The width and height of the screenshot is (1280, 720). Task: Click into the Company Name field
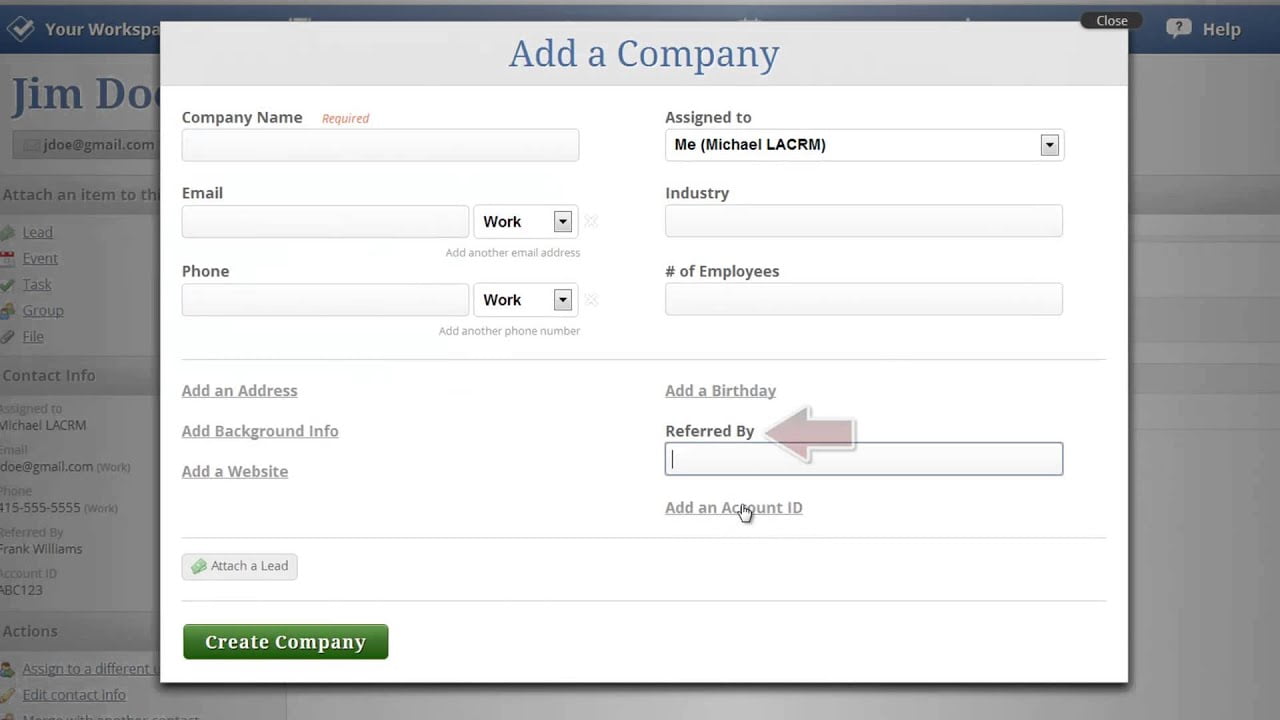click(x=380, y=145)
